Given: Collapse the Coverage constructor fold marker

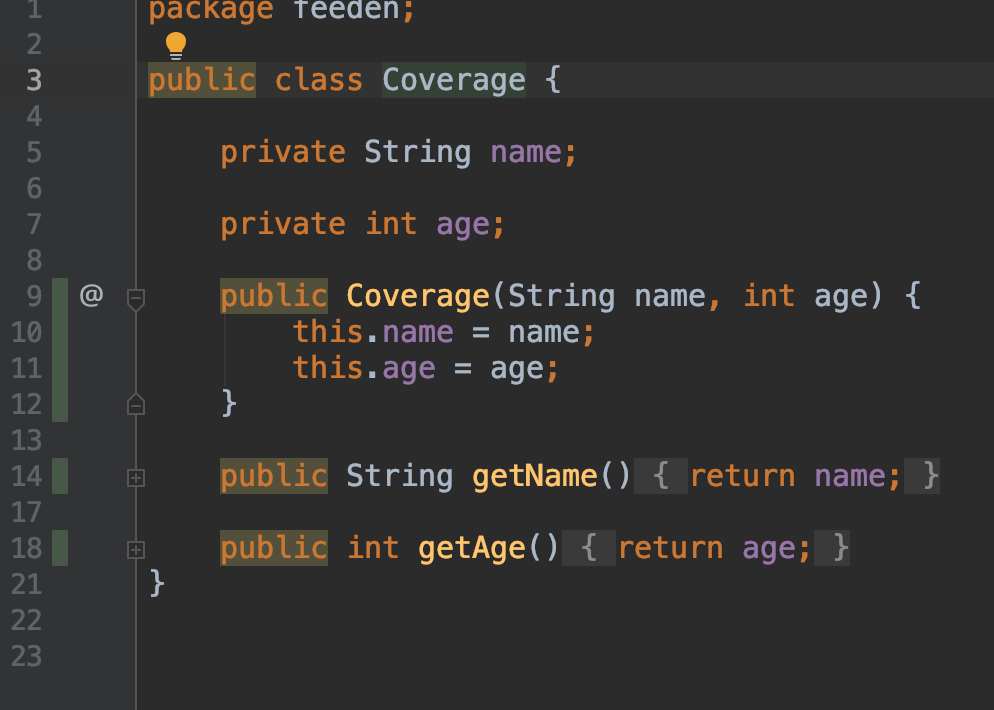Looking at the screenshot, I should click(x=136, y=299).
